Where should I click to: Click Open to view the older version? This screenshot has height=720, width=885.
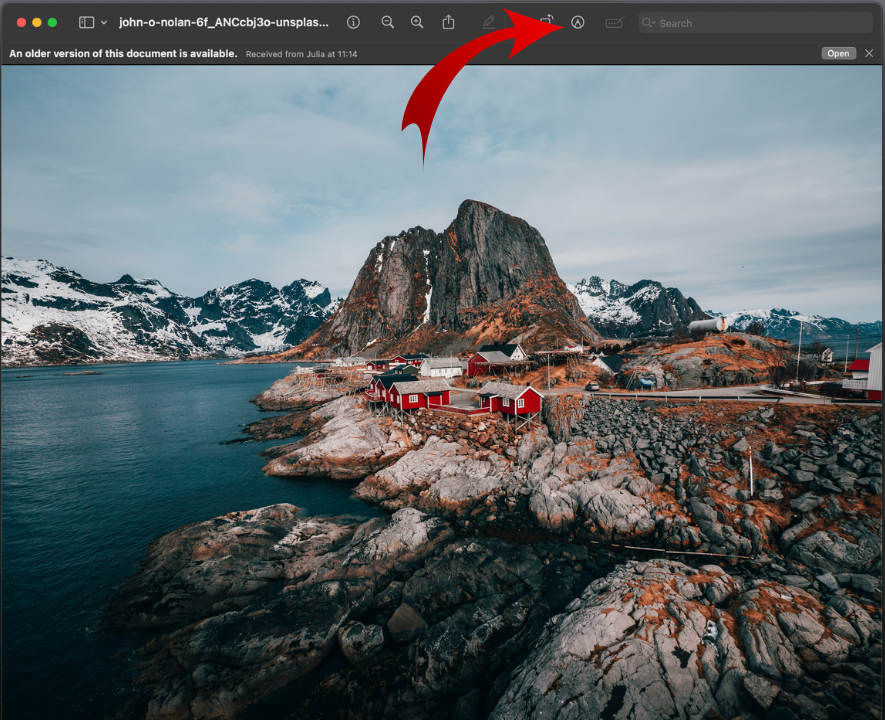click(x=838, y=54)
